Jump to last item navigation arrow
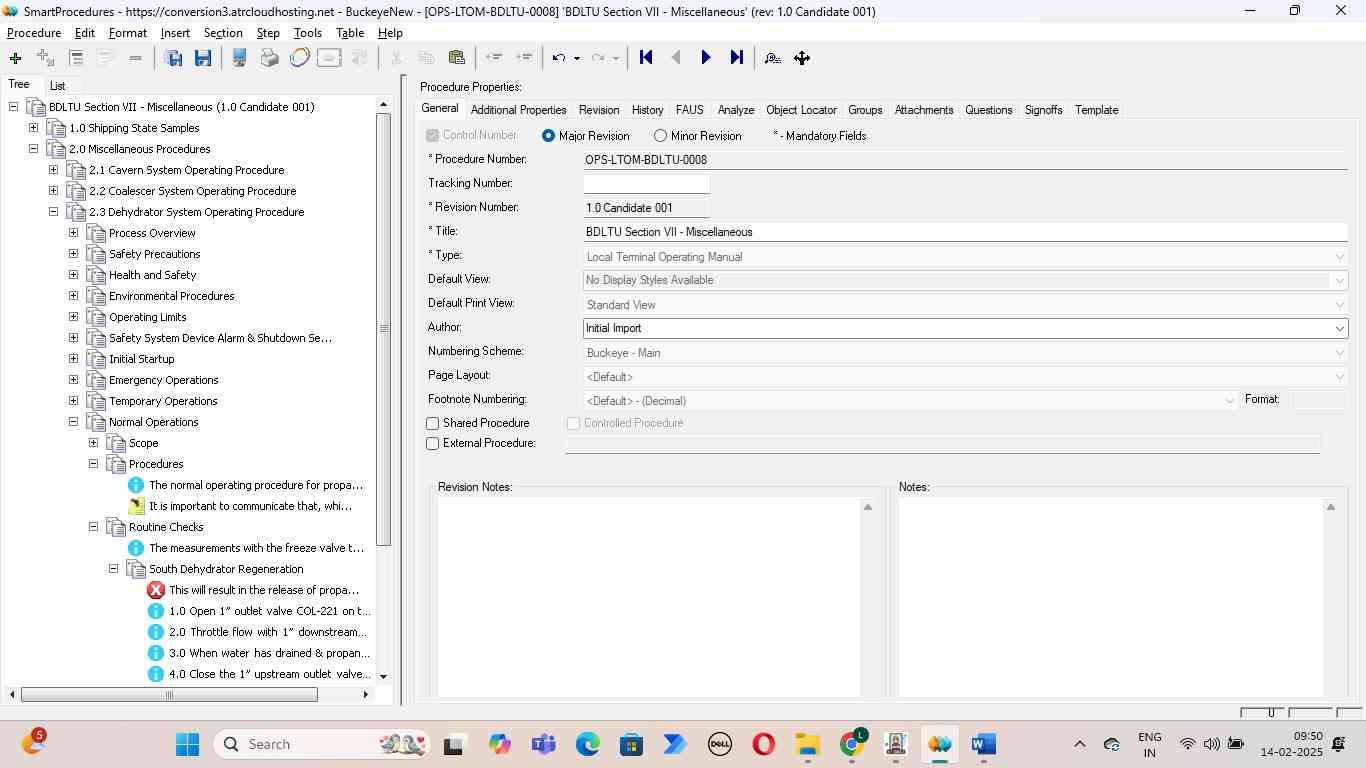 737,58
